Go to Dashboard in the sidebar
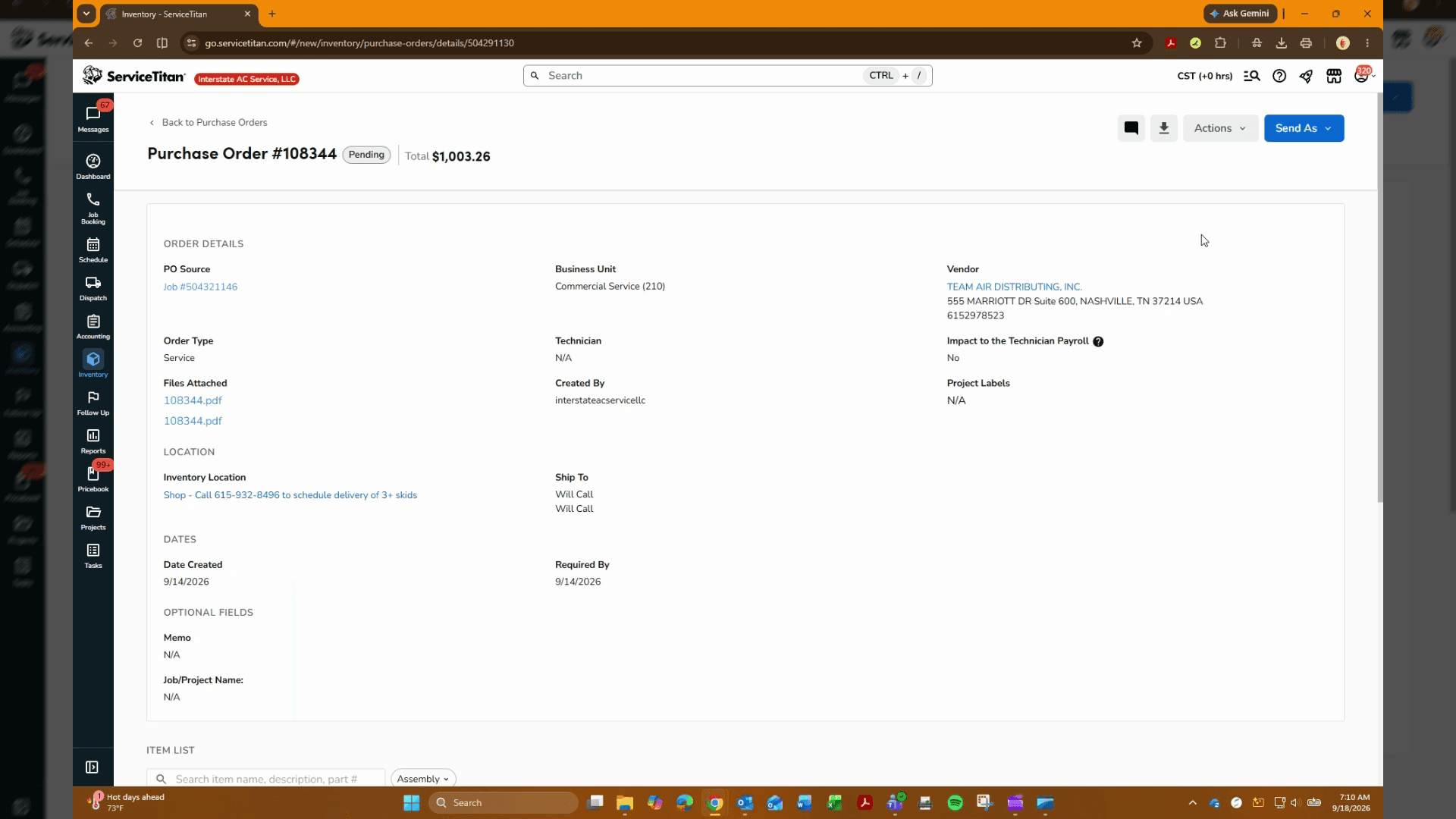Viewport: 1456px width, 819px height. pyautogui.click(x=93, y=167)
